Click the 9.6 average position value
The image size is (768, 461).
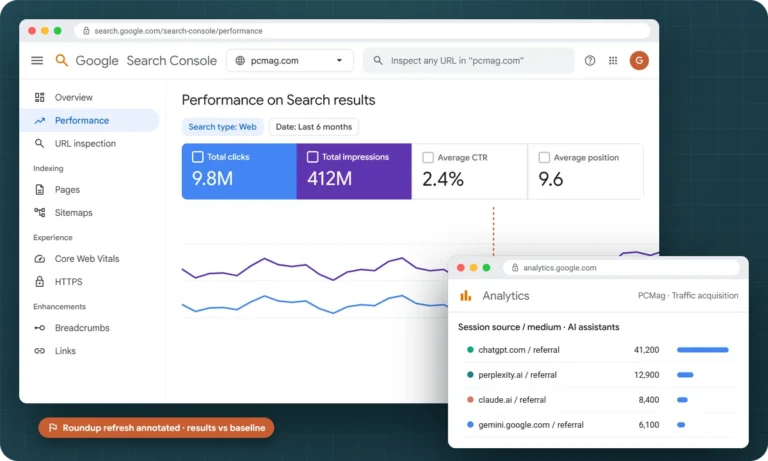[551, 179]
